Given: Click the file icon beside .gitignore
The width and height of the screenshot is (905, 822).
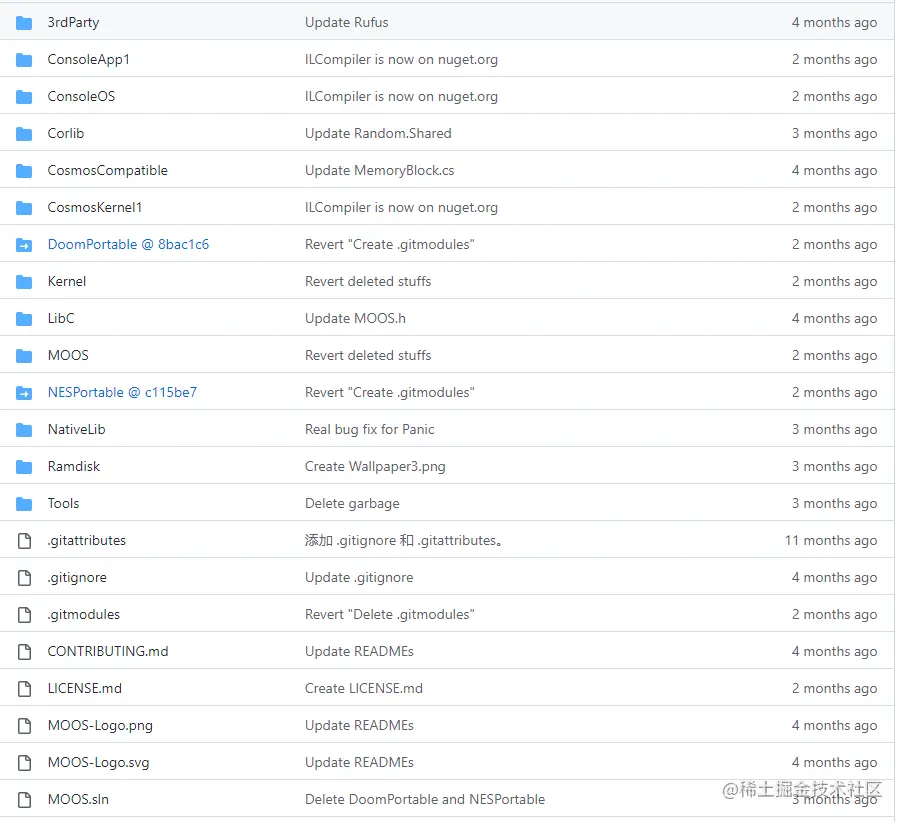Looking at the screenshot, I should pos(24,577).
